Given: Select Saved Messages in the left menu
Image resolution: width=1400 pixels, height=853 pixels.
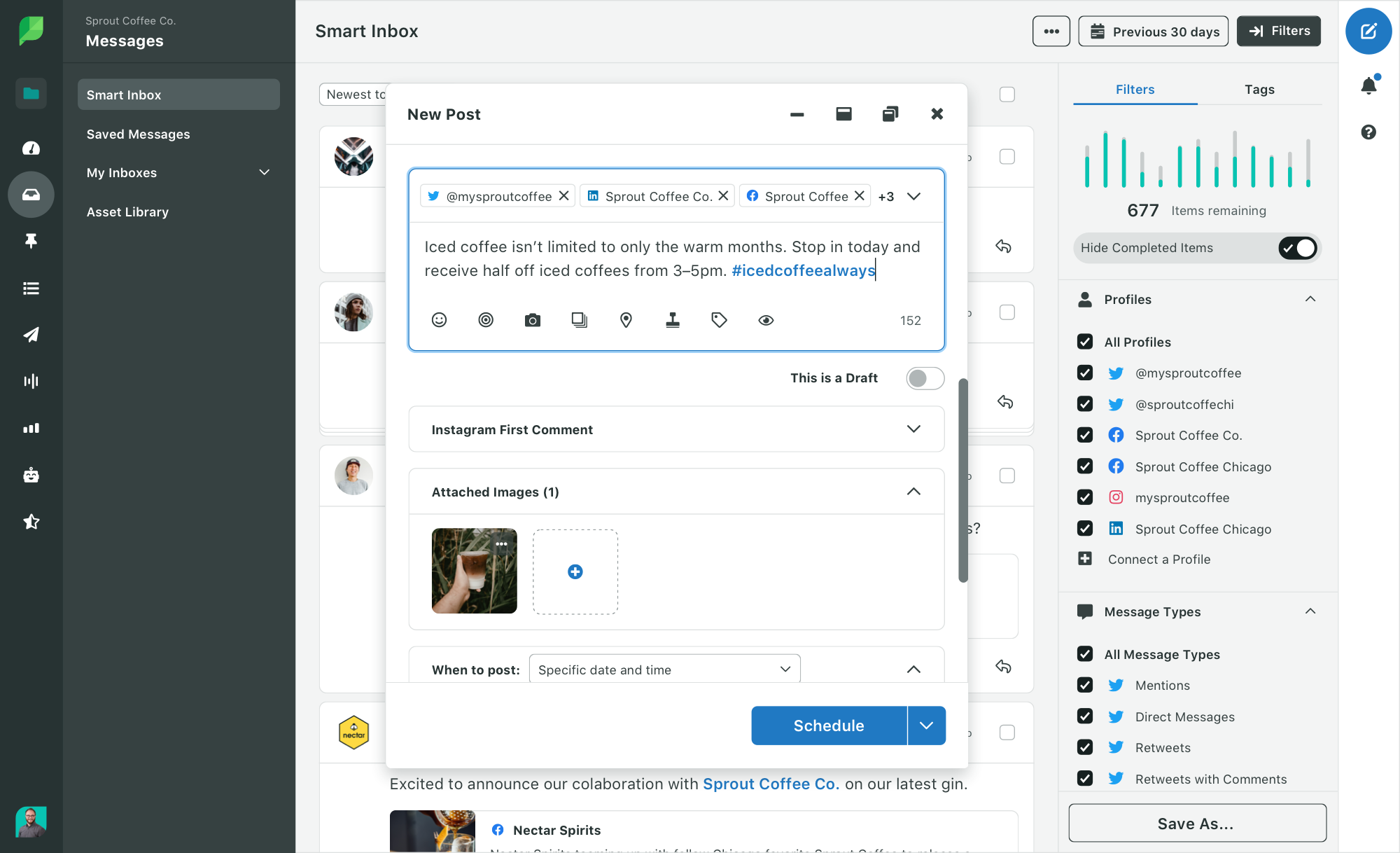Looking at the screenshot, I should (x=138, y=134).
